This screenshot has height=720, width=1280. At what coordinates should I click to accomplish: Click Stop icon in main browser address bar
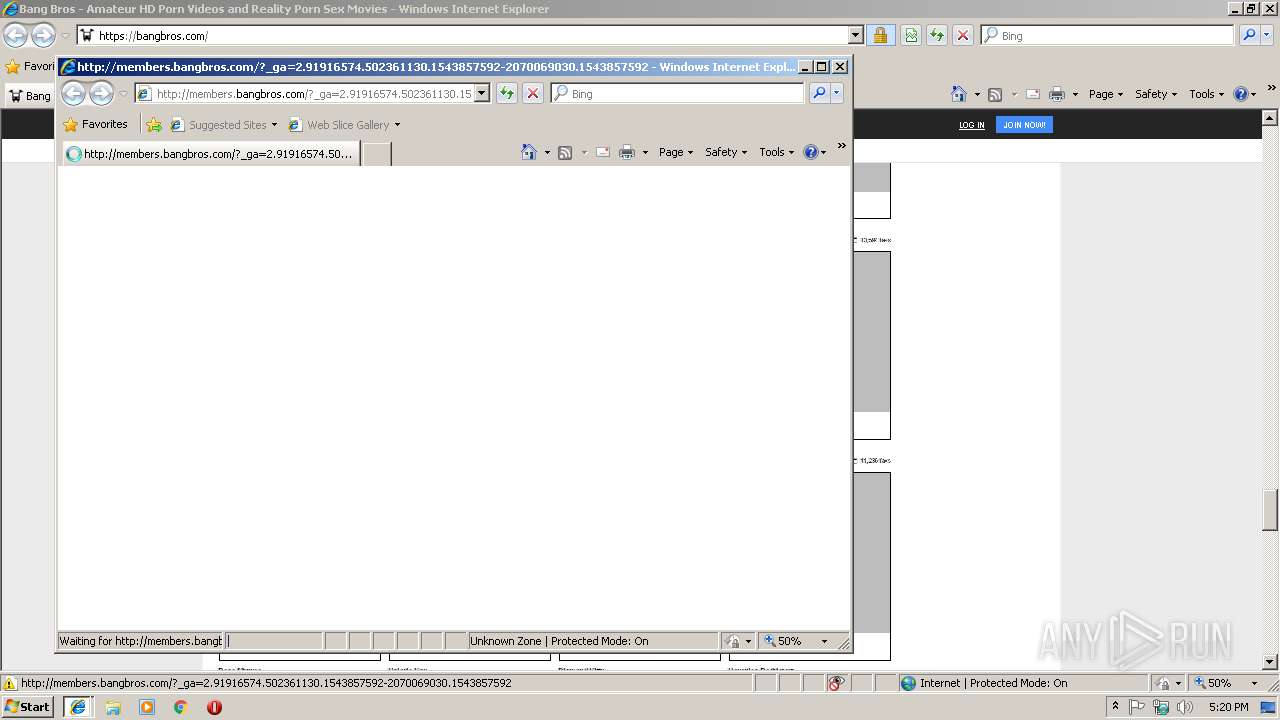(963, 35)
